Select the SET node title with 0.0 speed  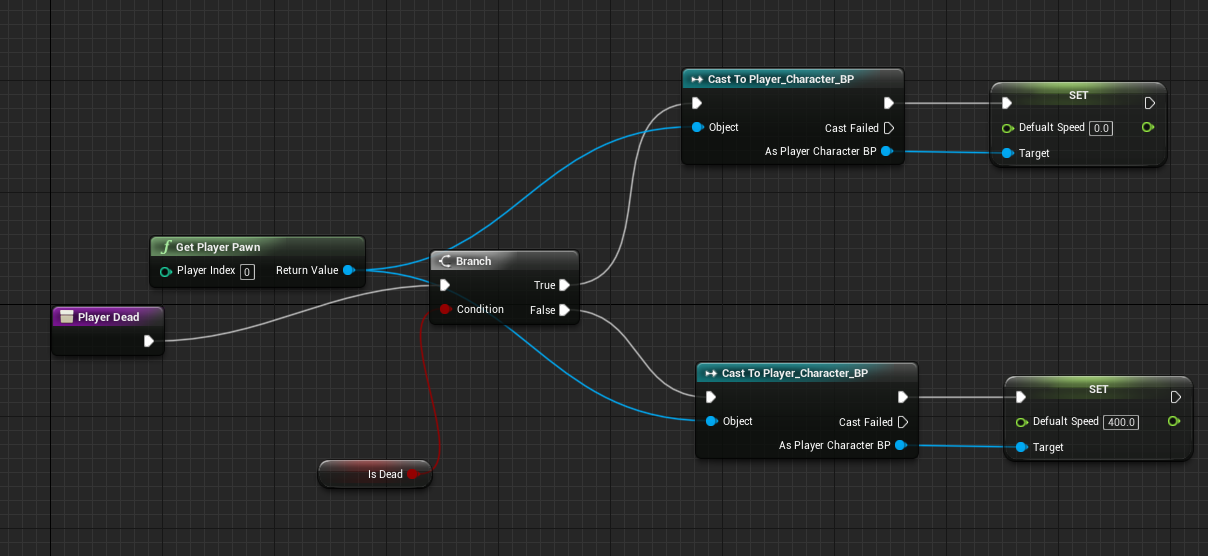pos(1078,95)
